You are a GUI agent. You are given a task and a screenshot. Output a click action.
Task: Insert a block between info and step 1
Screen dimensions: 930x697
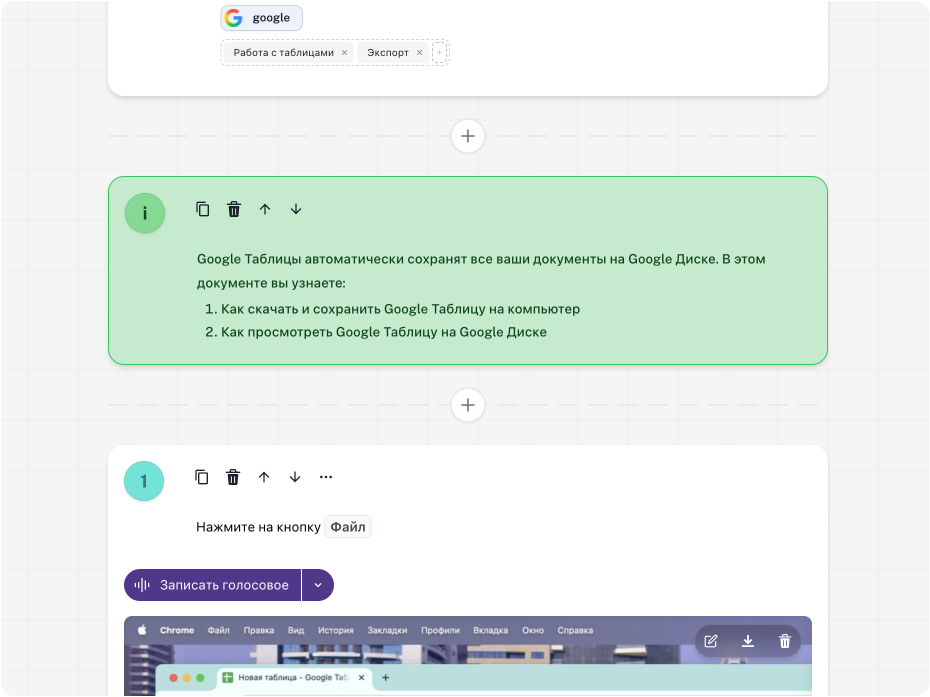tap(468, 405)
